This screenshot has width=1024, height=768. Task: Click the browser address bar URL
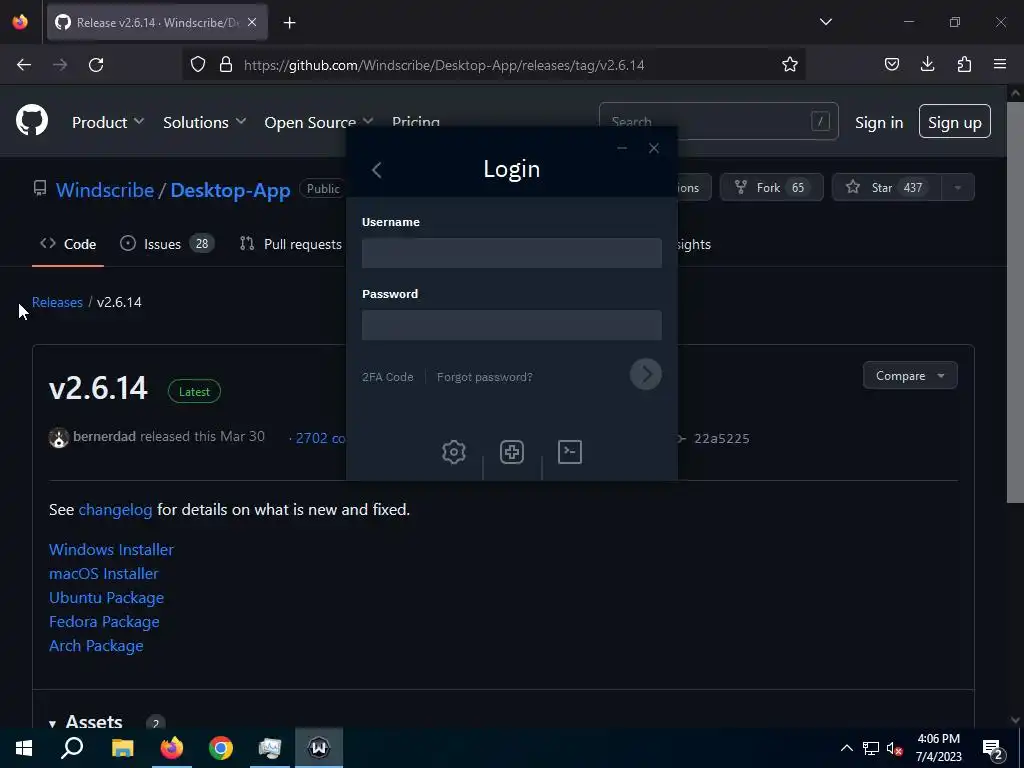click(x=443, y=65)
